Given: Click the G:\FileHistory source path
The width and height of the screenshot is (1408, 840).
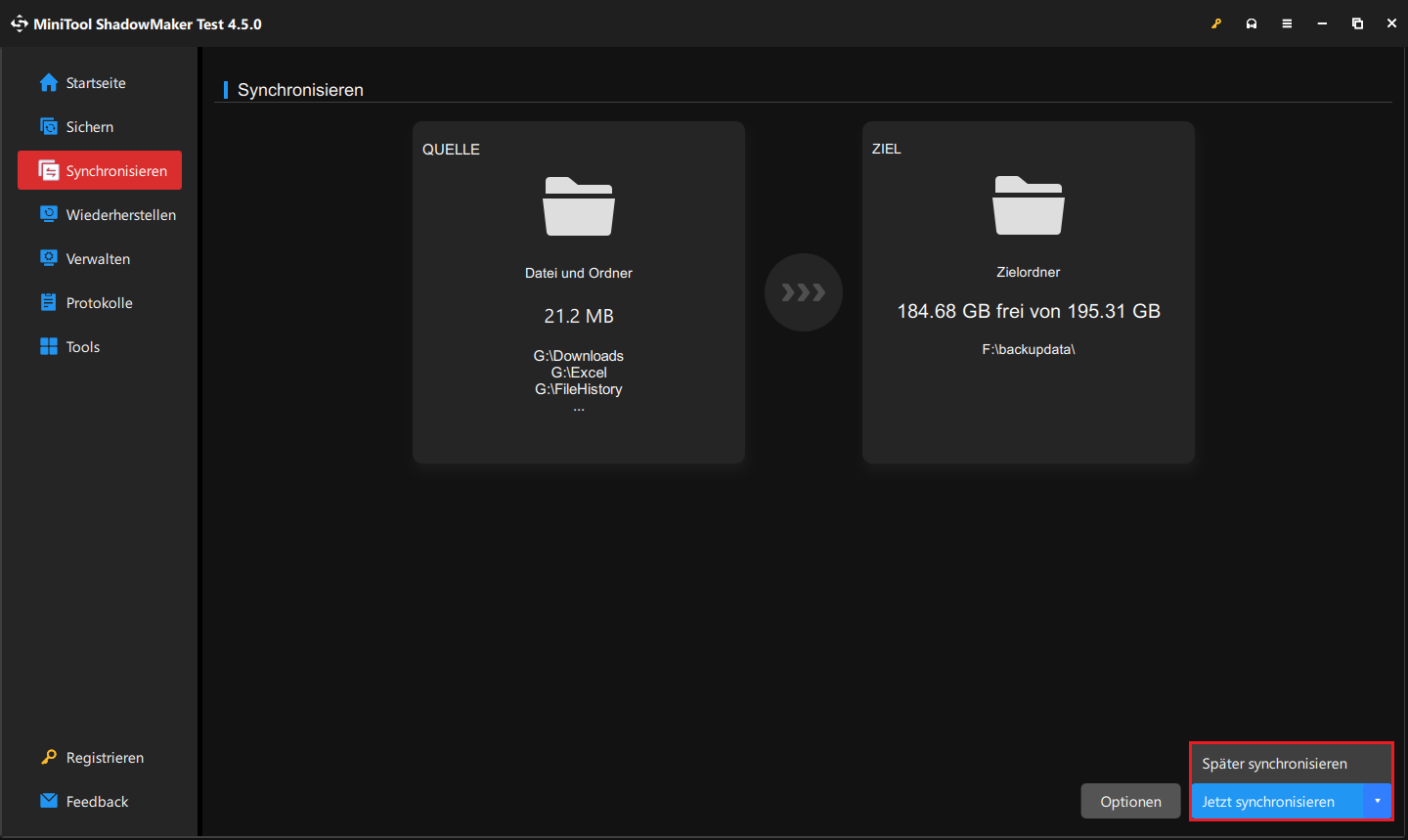Looking at the screenshot, I should (579, 389).
